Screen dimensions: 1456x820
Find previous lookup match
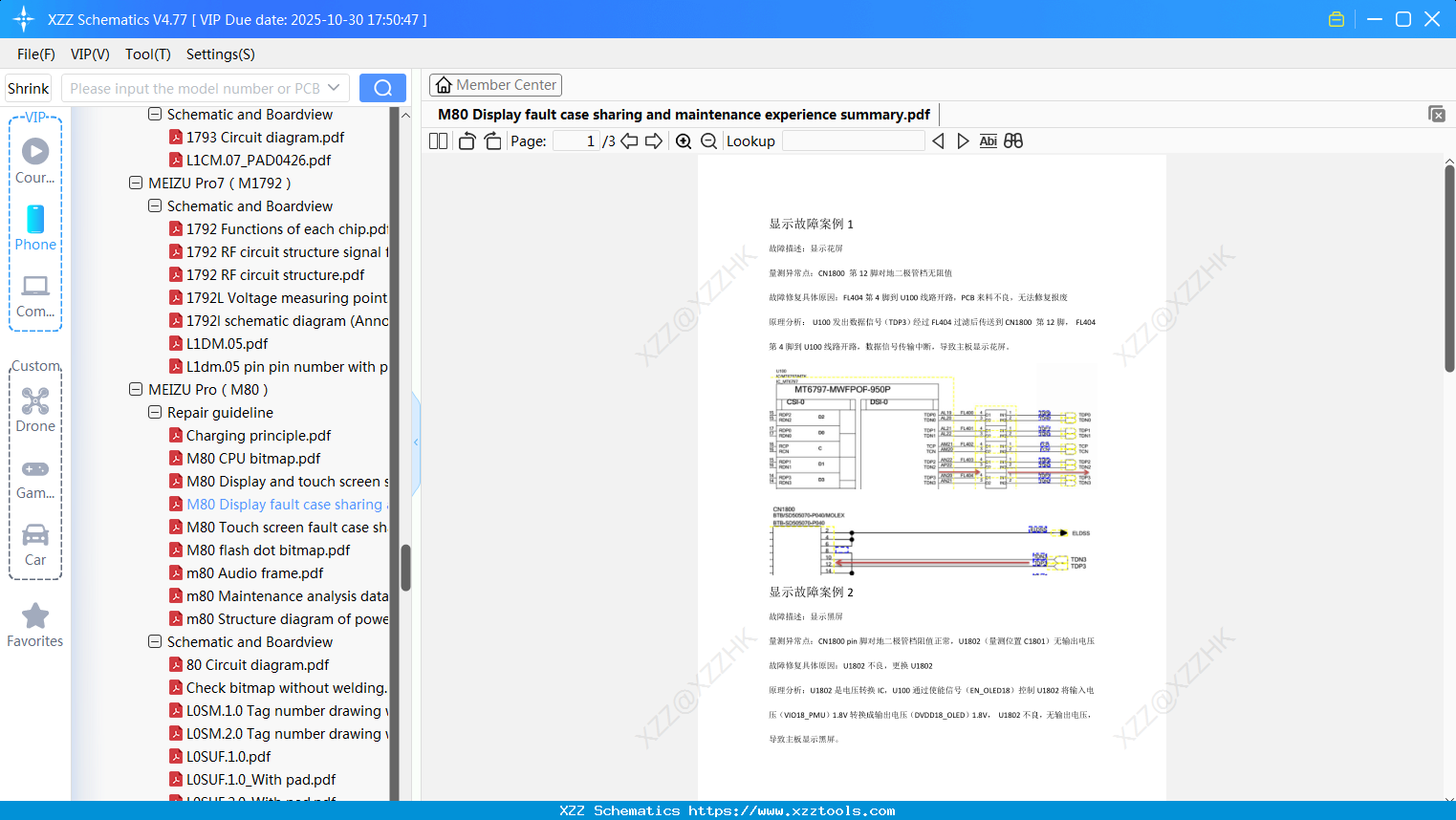938,141
